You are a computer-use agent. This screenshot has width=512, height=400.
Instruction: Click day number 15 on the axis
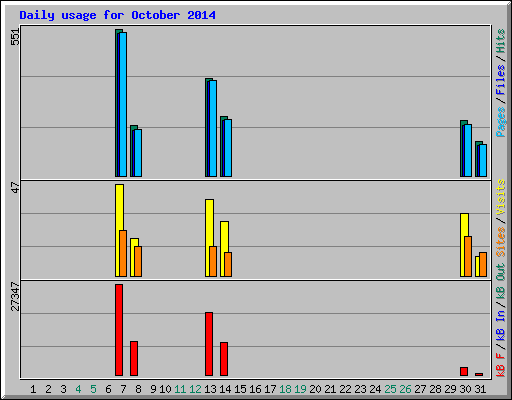coord(240,389)
